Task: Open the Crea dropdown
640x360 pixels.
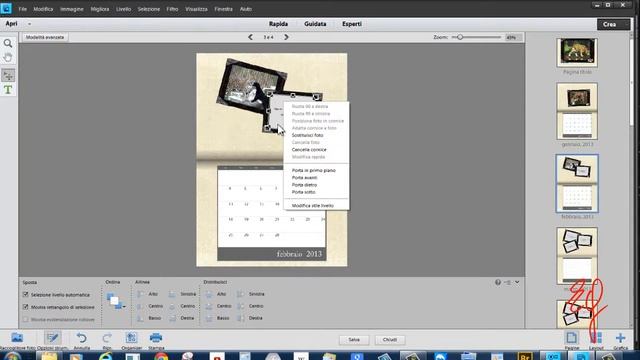Action: click(x=613, y=24)
